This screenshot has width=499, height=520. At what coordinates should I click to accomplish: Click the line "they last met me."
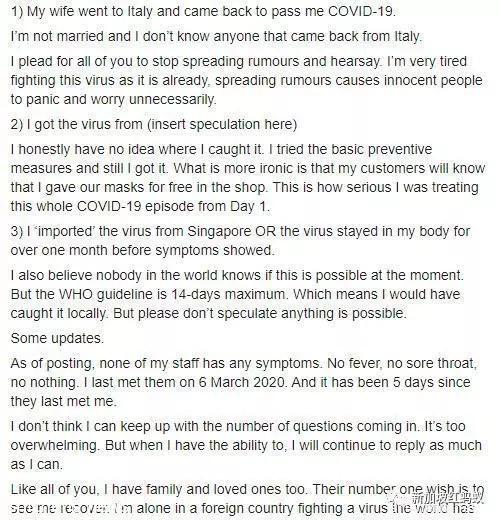tap(64, 401)
